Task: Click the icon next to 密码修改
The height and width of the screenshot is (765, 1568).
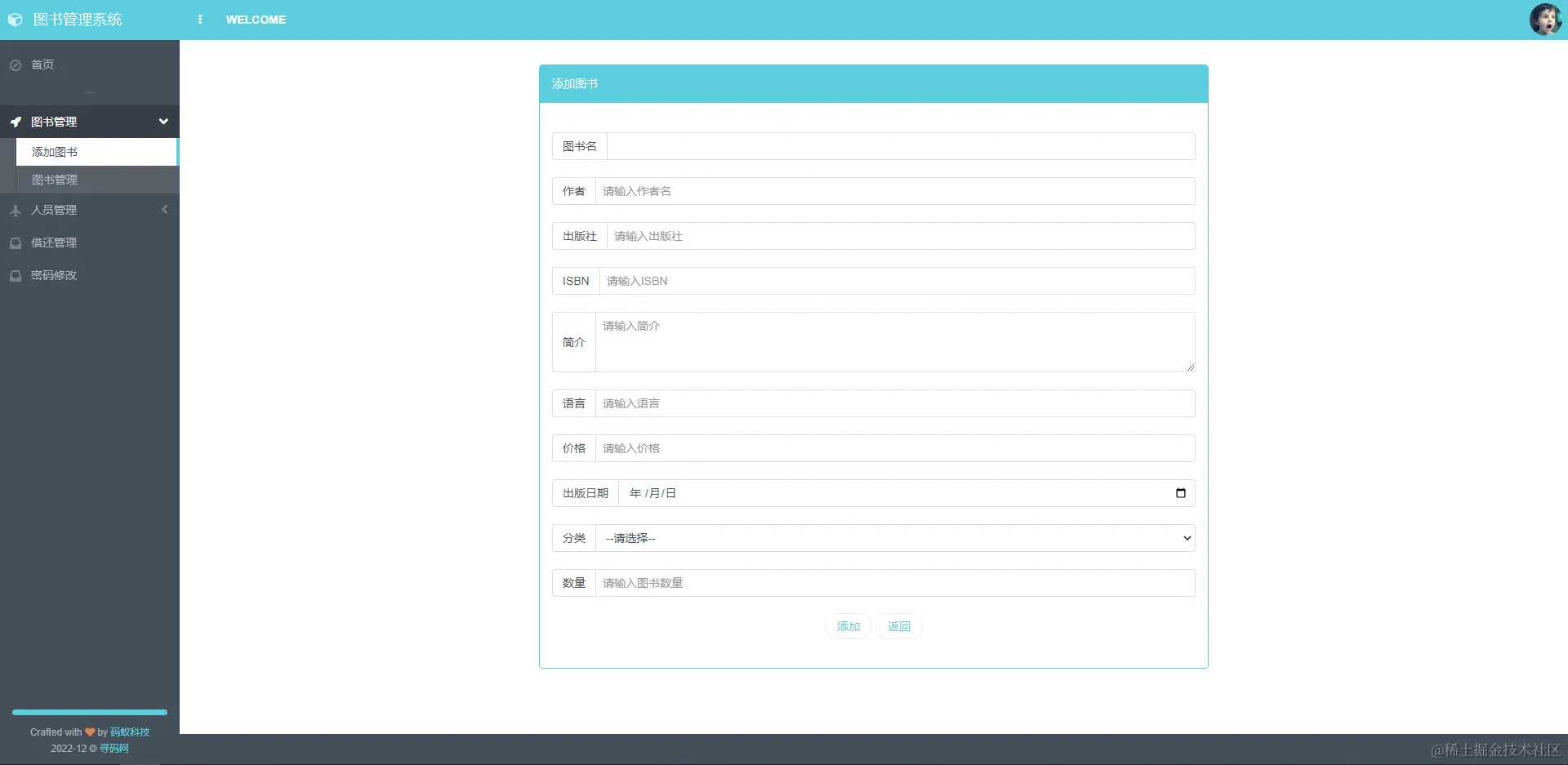Action: click(x=15, y=275)
